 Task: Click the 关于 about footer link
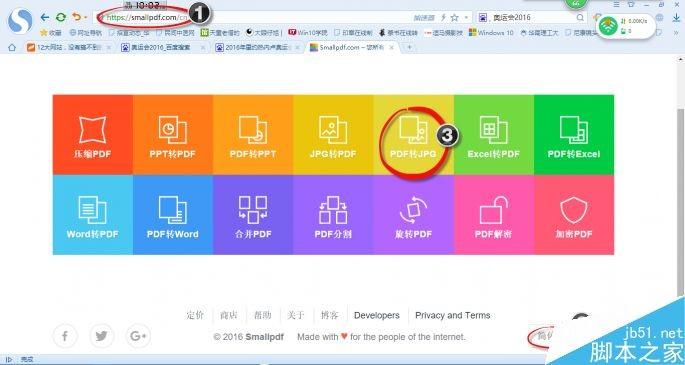(x=296, y=315)
